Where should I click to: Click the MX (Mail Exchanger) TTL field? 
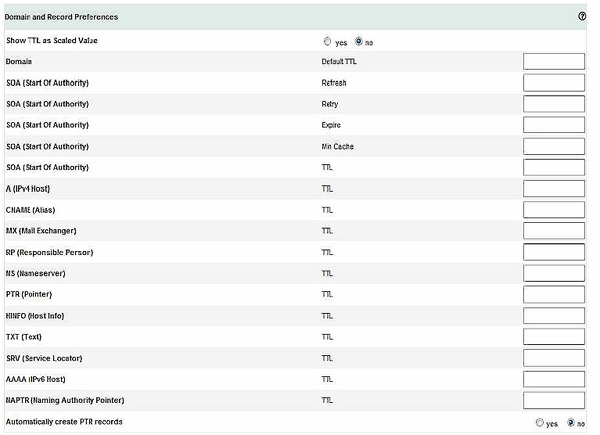pyautogui.click(x=554, y=231)
